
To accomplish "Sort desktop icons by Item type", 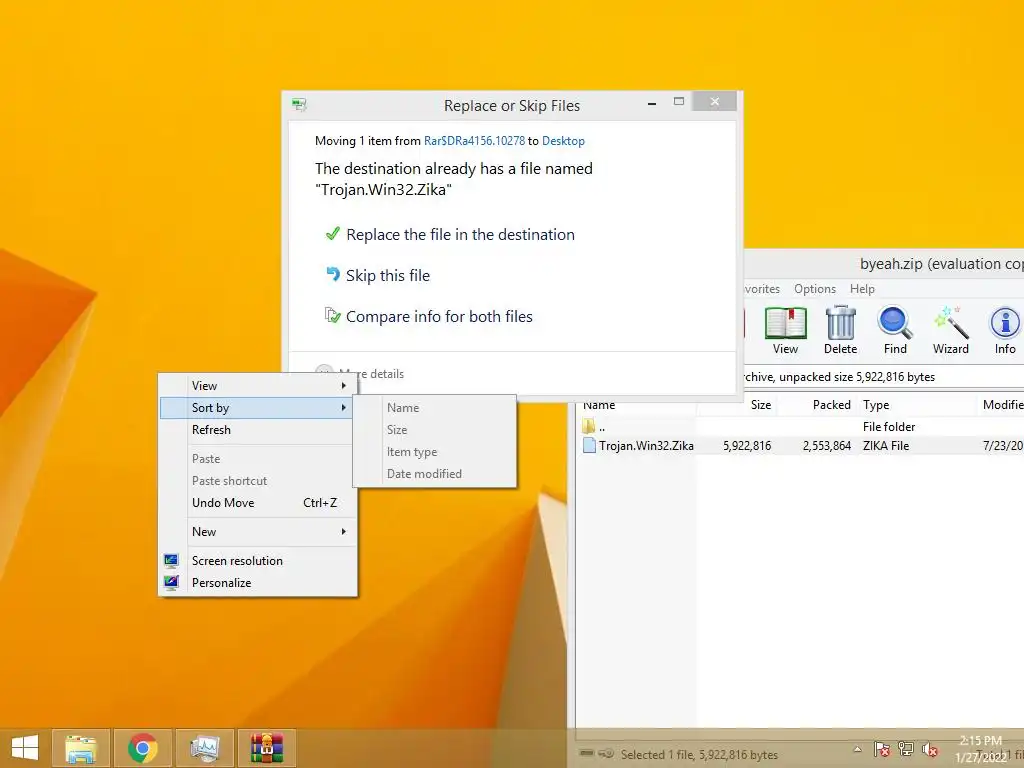I will (x=434, y=451).
